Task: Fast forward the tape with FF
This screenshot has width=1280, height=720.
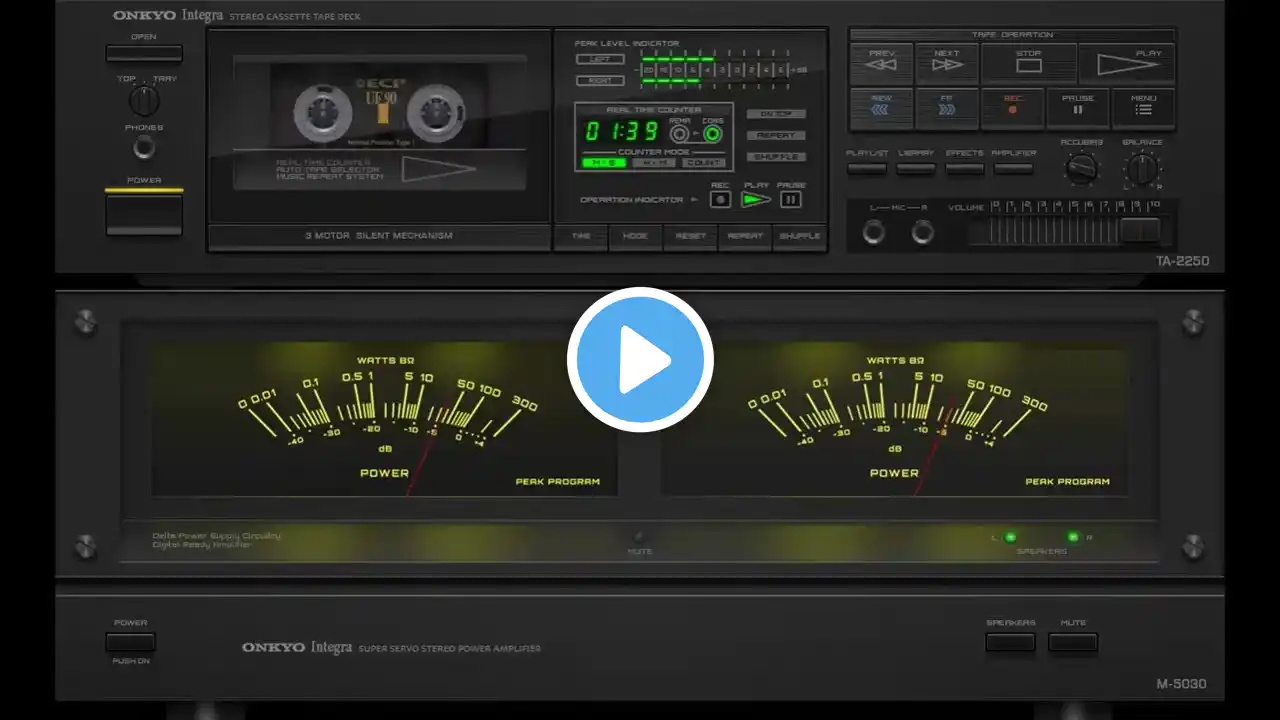Action: (x=946, y=108)
